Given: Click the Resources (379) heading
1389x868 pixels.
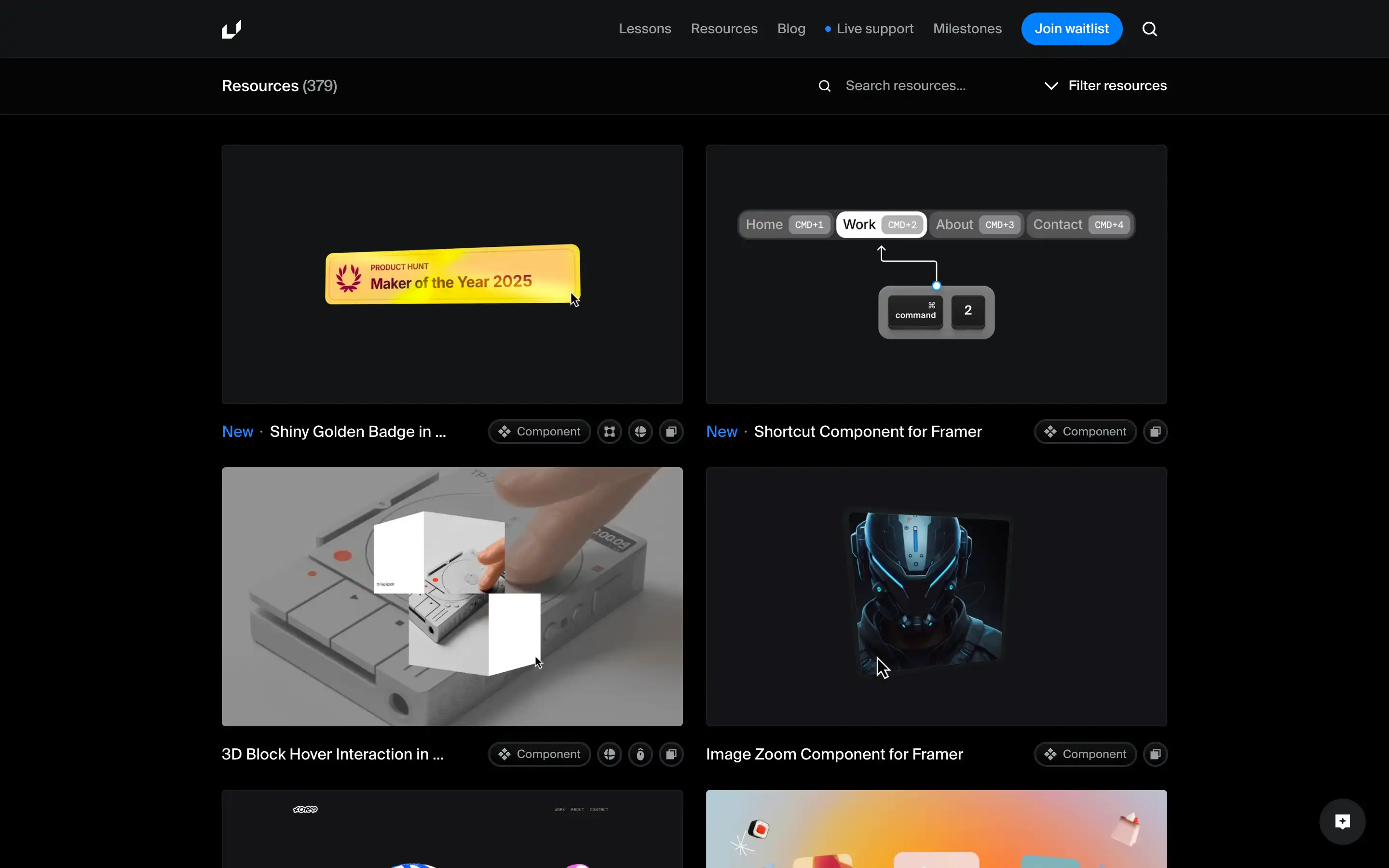Looking at the screenshot, I should [280, 86].
